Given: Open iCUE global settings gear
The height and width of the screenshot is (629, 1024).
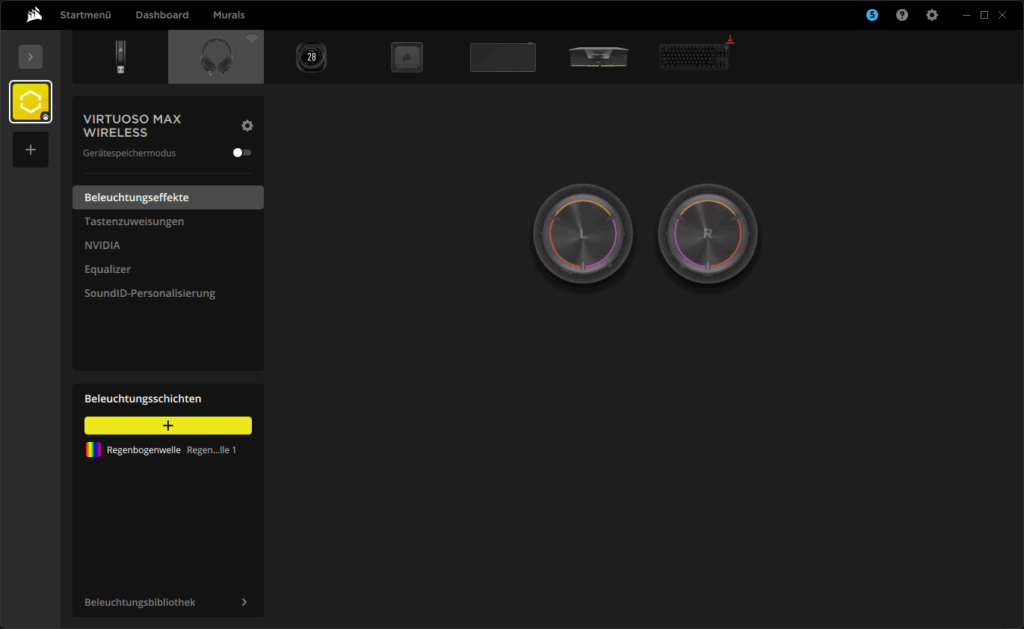Looking at the screenshot, I should [x=932, y=15].
